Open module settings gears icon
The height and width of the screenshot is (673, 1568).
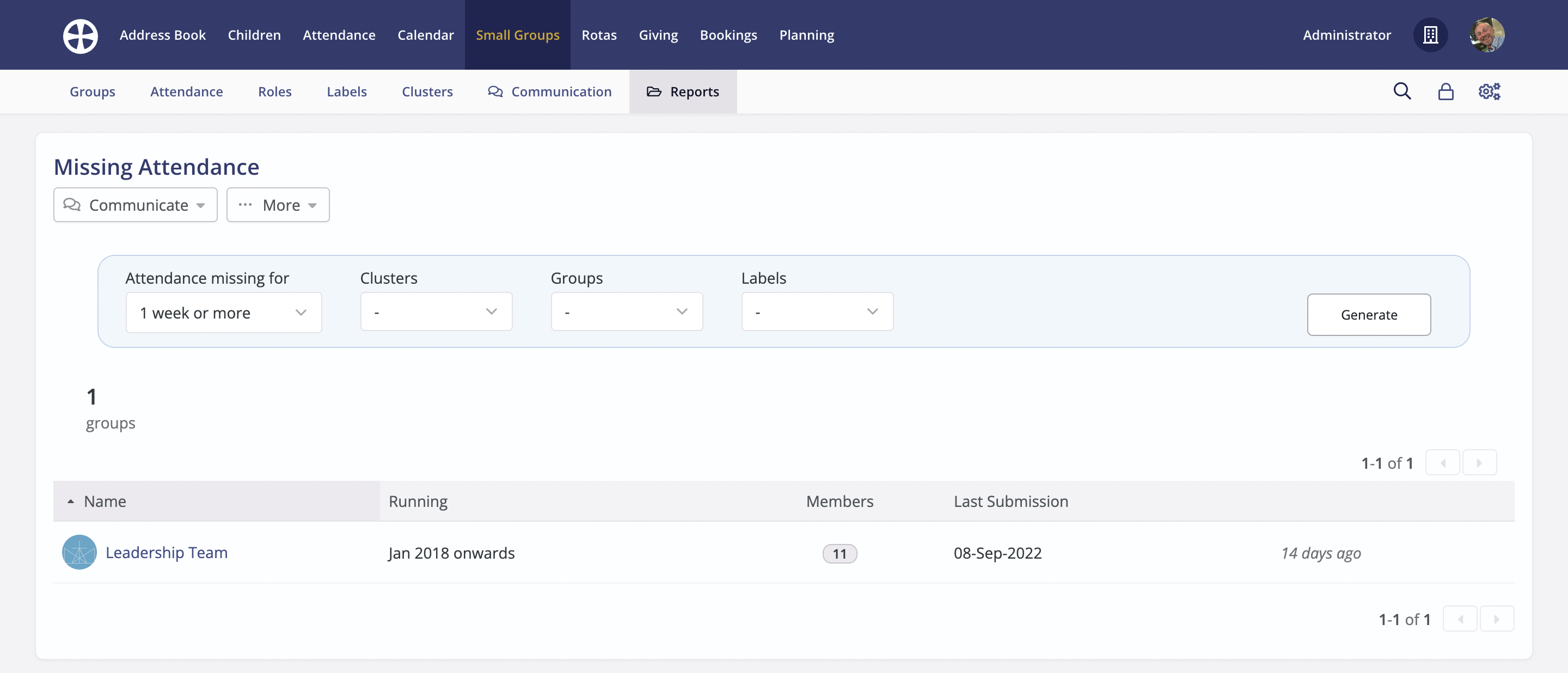click(x=1489, y=91)
